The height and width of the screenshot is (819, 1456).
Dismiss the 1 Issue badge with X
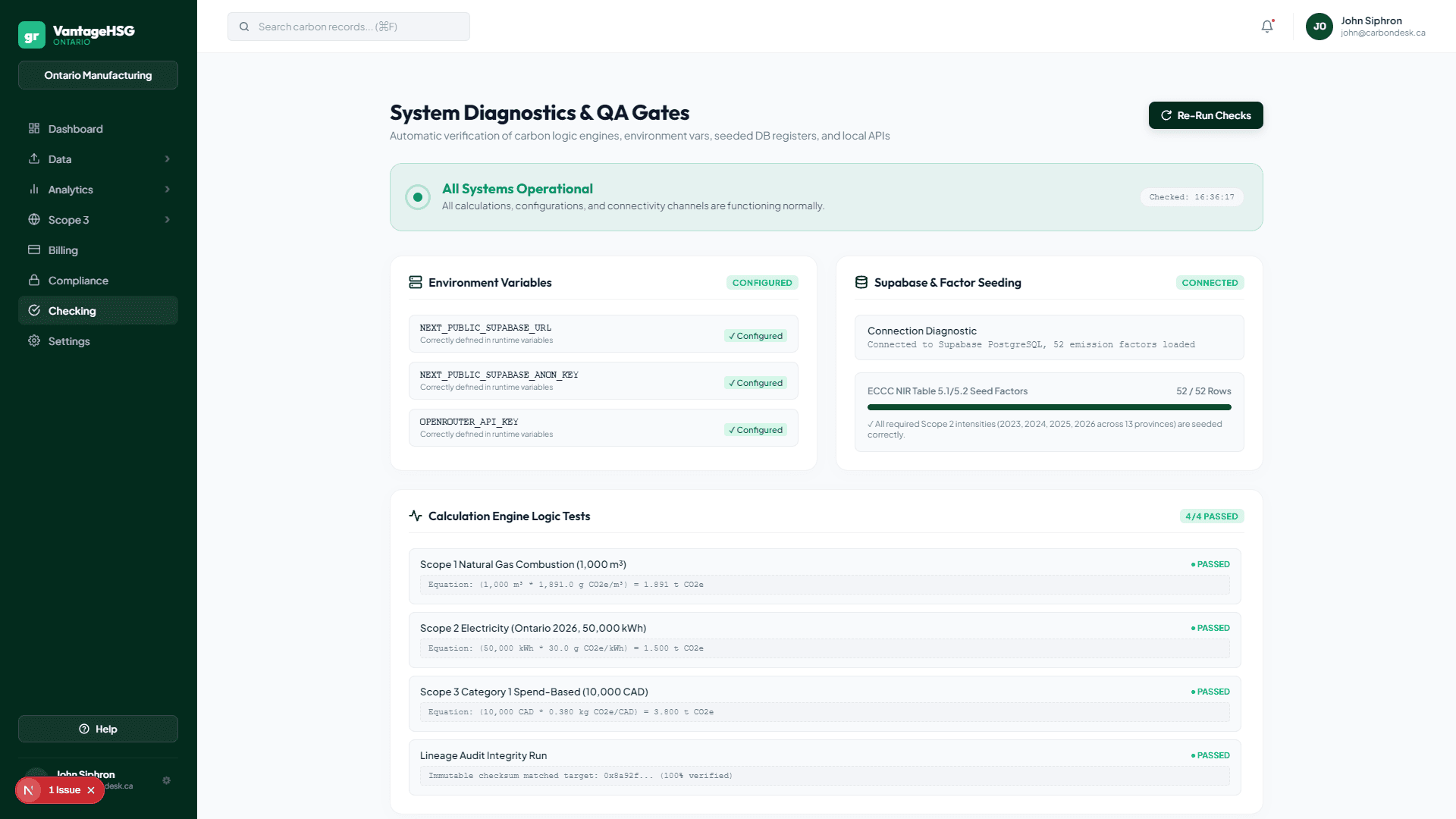tap(91, 790)
